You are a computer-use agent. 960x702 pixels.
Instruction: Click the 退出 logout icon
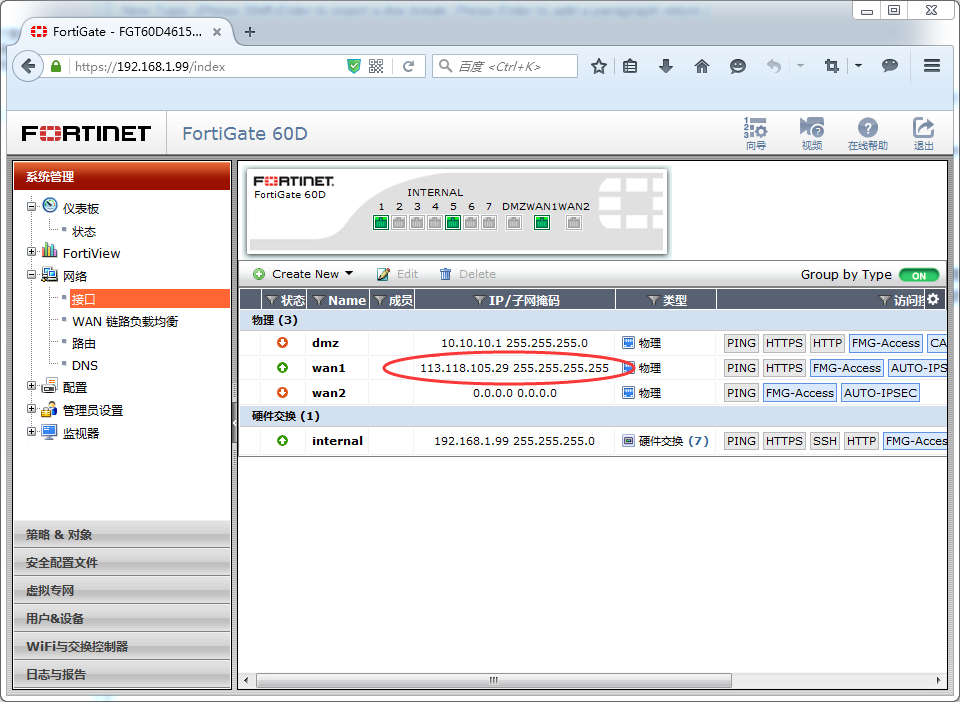click(923, 133)
